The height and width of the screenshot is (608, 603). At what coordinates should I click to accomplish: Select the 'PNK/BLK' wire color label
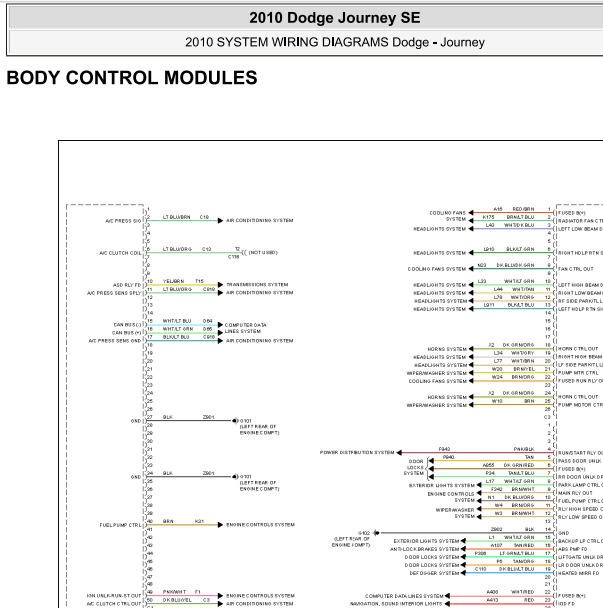click(x=524, y=449)
